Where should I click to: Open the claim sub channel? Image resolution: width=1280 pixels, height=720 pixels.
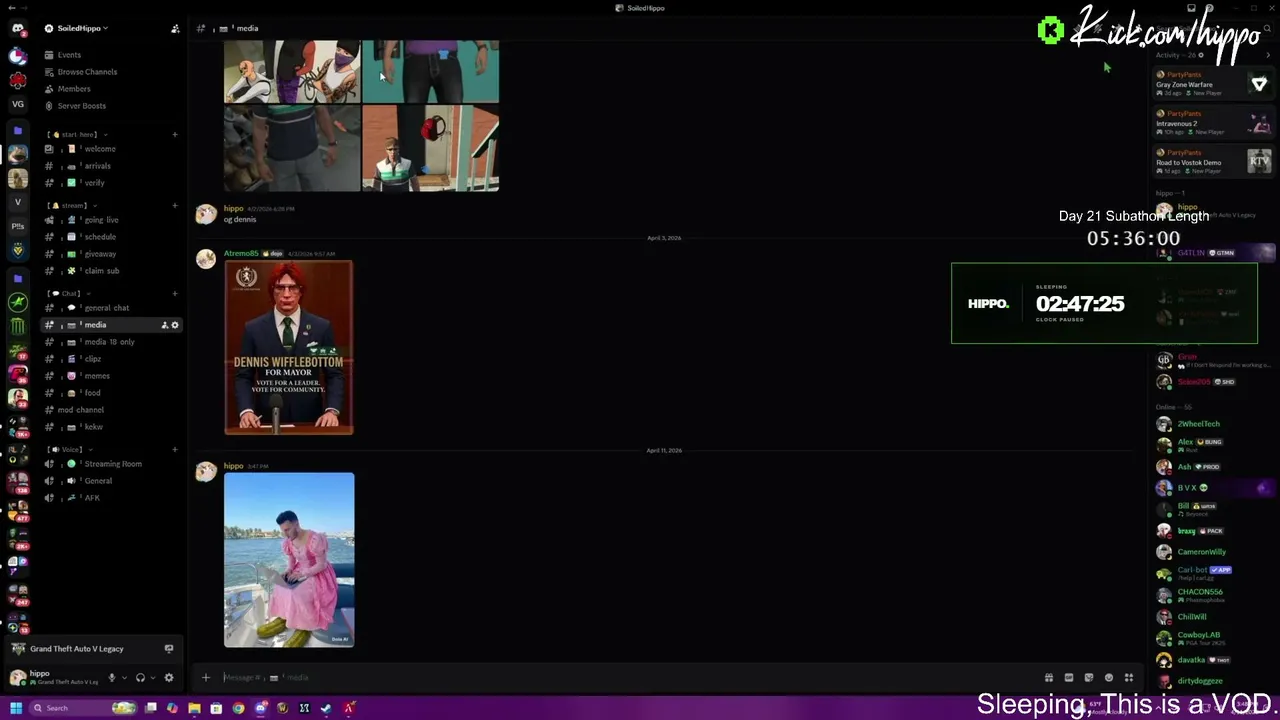point(112,271)
